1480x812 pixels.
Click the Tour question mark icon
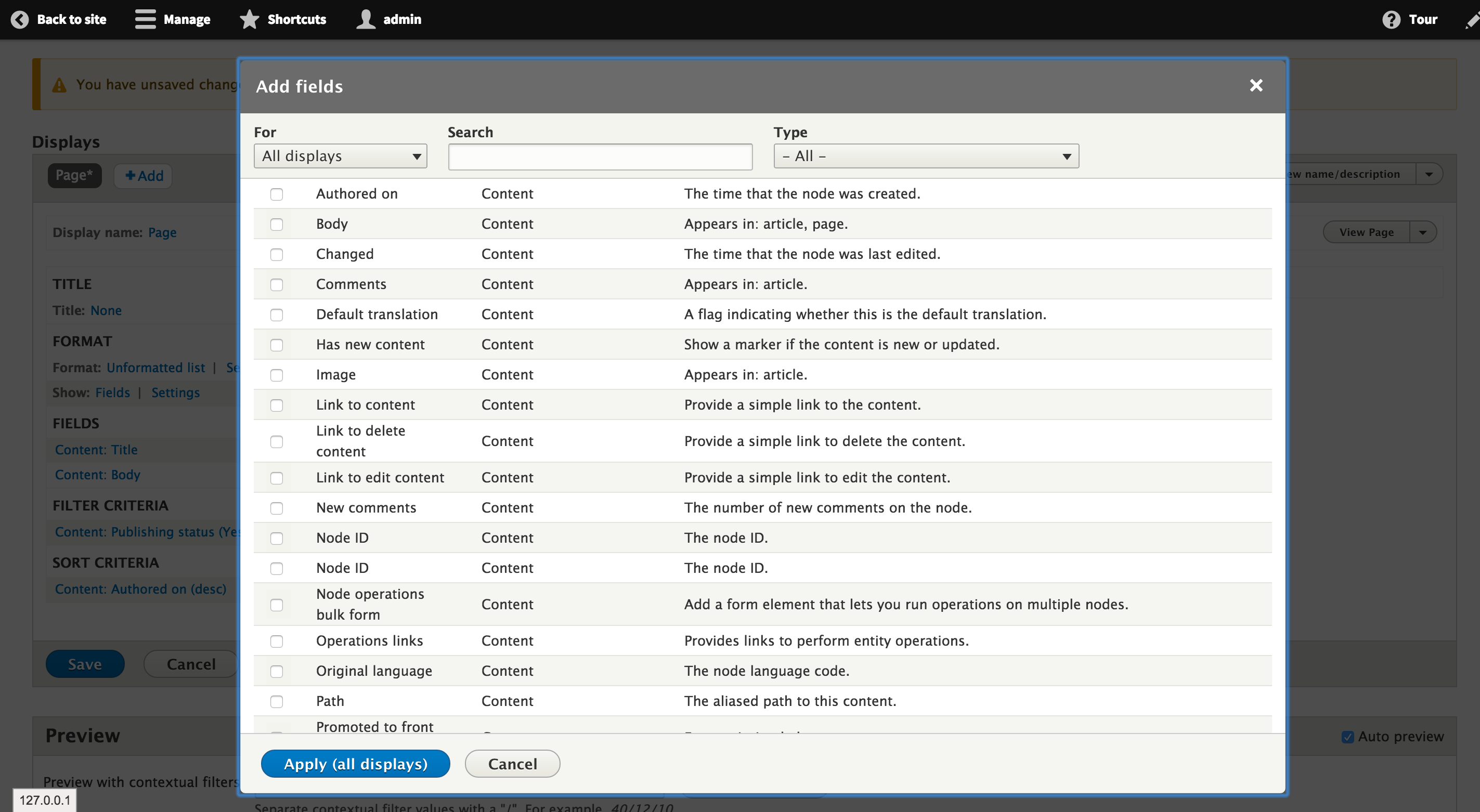(1391, 20)
